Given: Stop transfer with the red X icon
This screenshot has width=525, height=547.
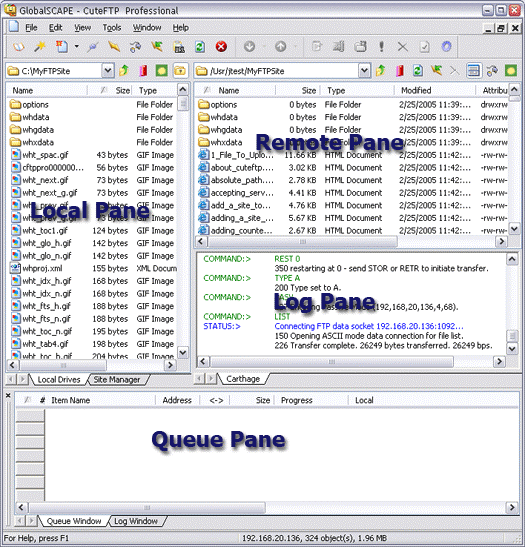Looking at the screenshot, I should (x=221, y=46).
